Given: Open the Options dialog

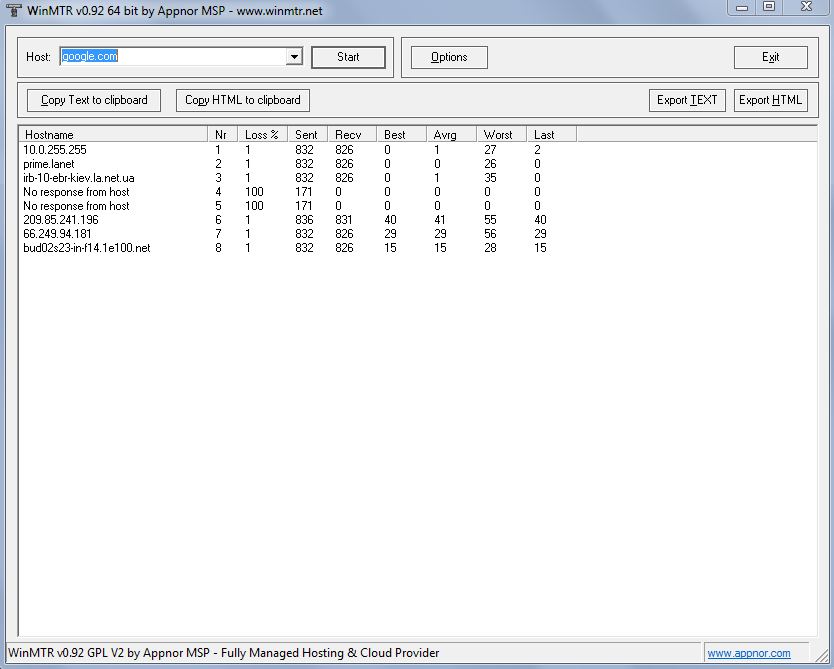Looking at the screenshot, I should (449, 57).
